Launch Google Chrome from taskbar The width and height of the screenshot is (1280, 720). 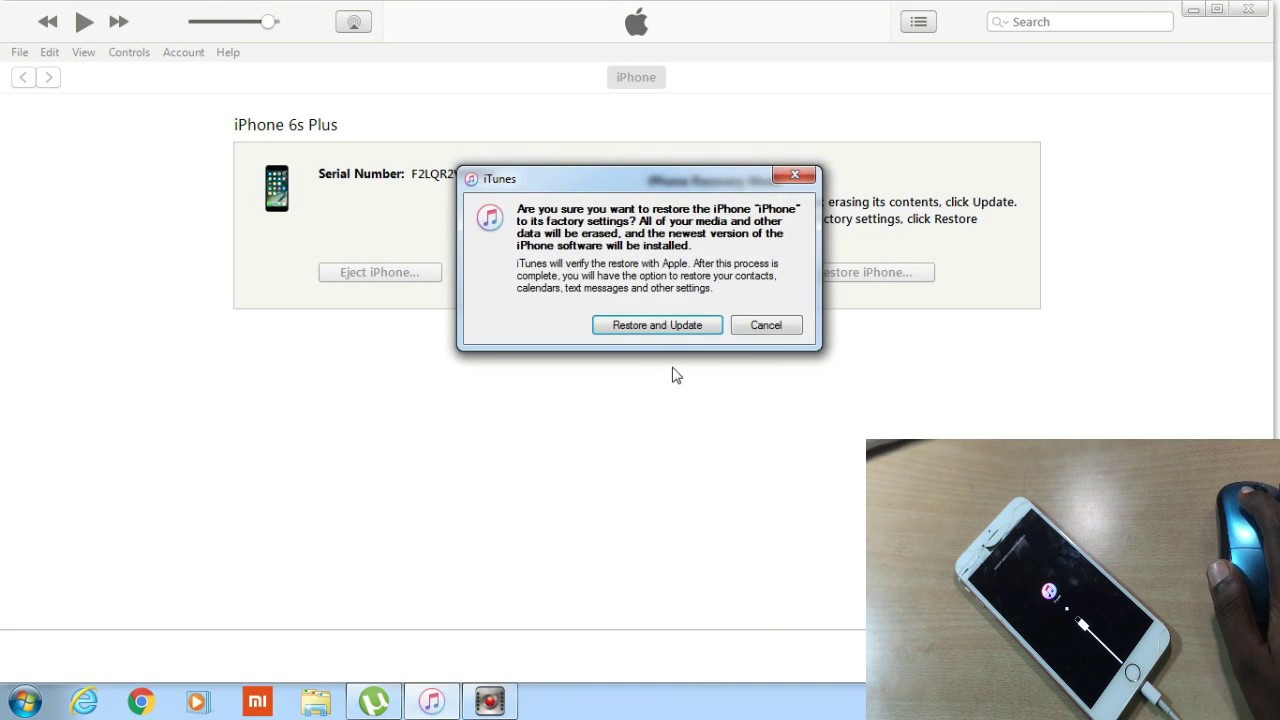point(141,702)
